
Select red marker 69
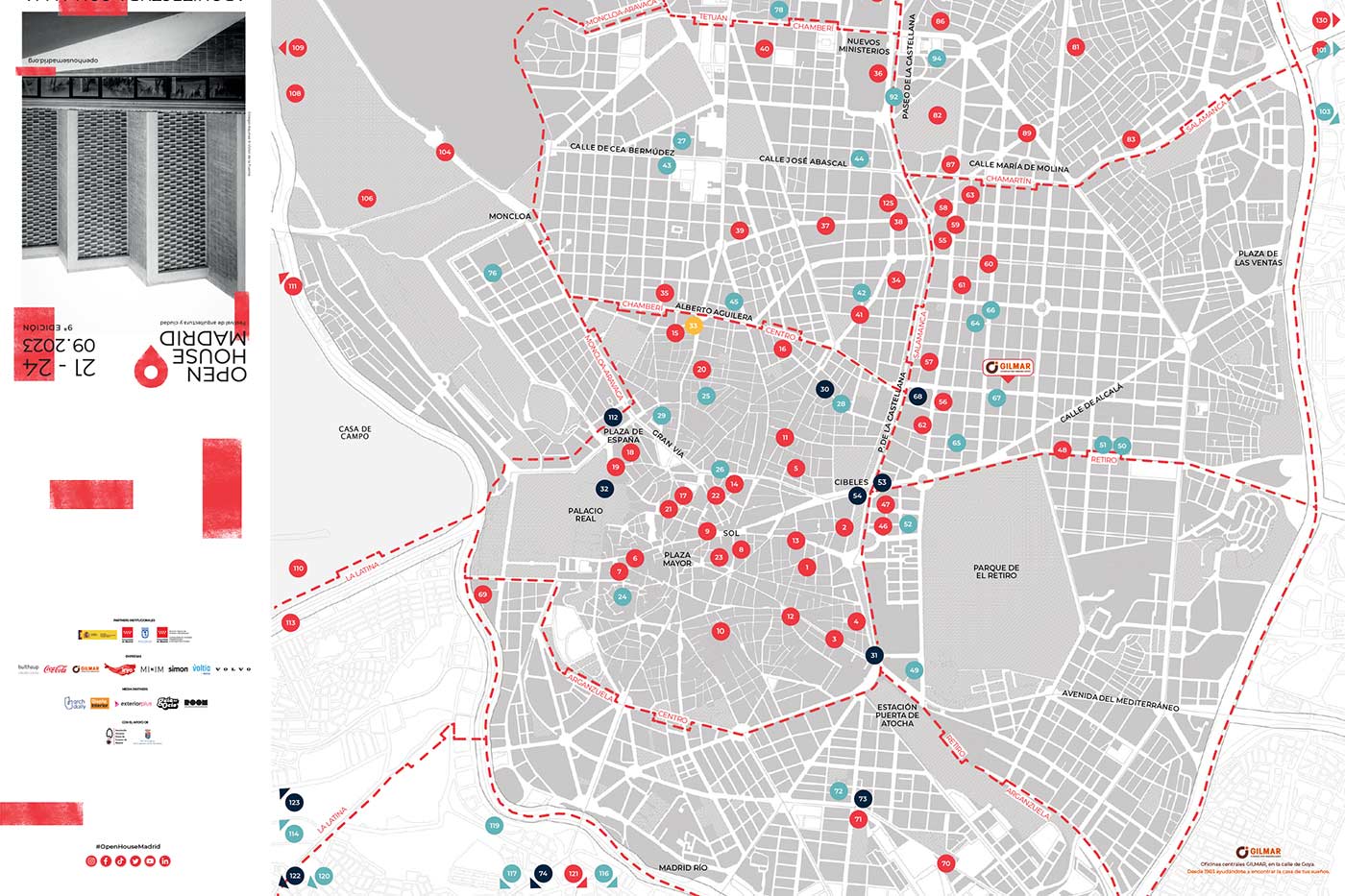pos(482,594)
